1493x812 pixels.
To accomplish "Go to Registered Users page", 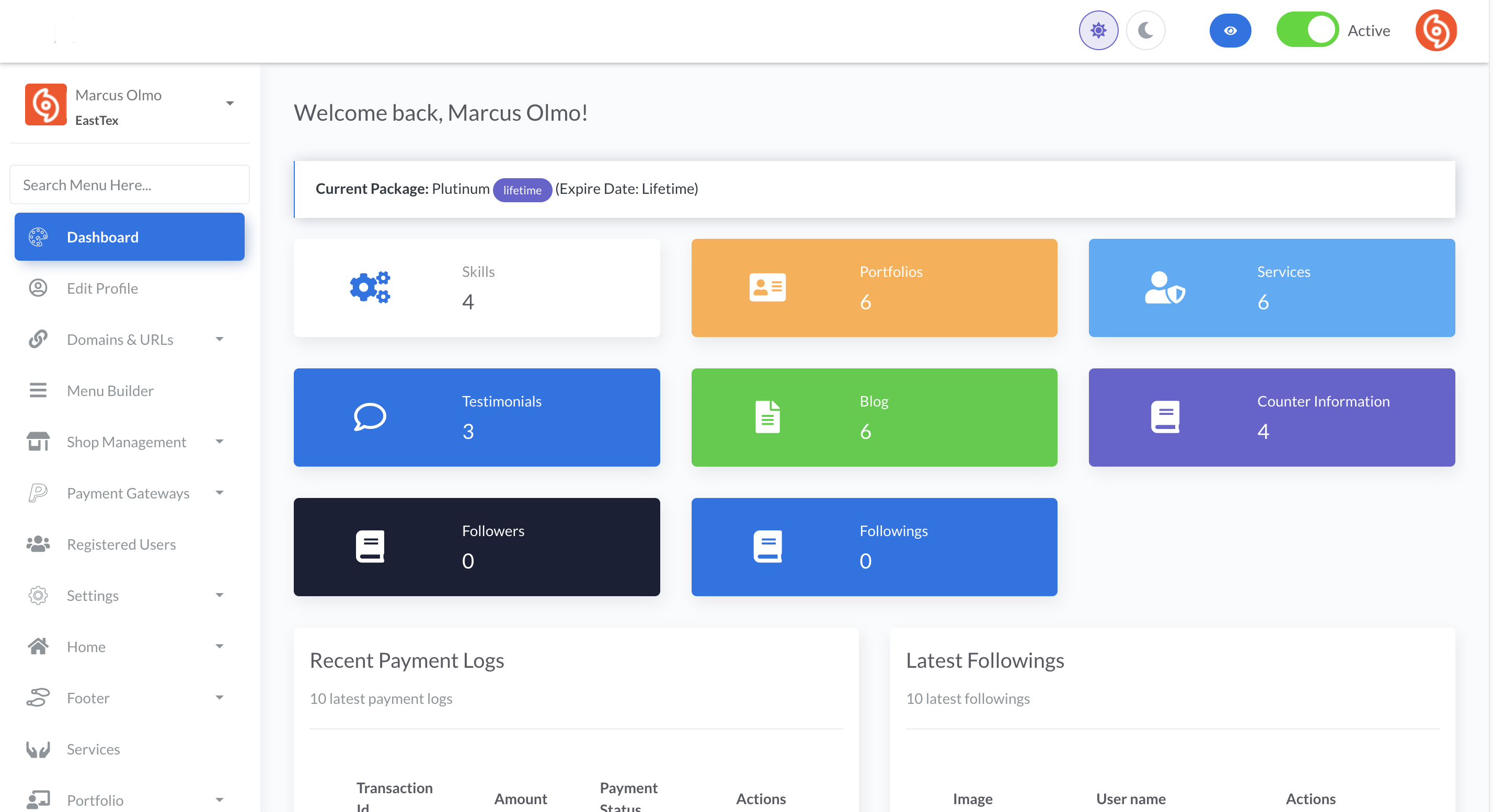I will [x=121, y=544].
